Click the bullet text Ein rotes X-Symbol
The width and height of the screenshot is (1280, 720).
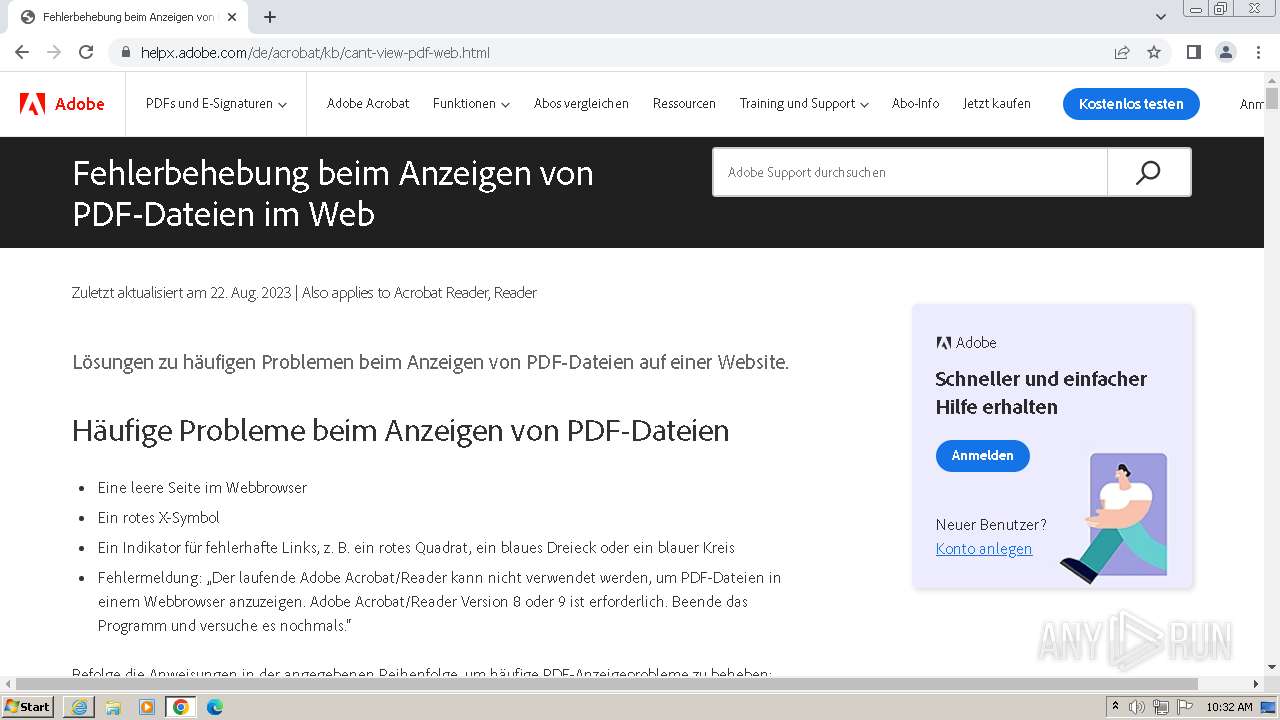158,518
